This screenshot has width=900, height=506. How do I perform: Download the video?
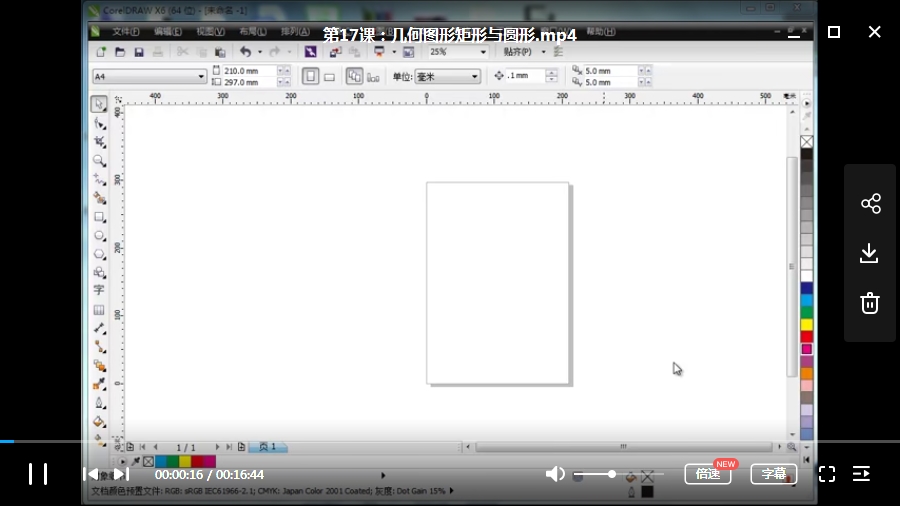[870, 253]
